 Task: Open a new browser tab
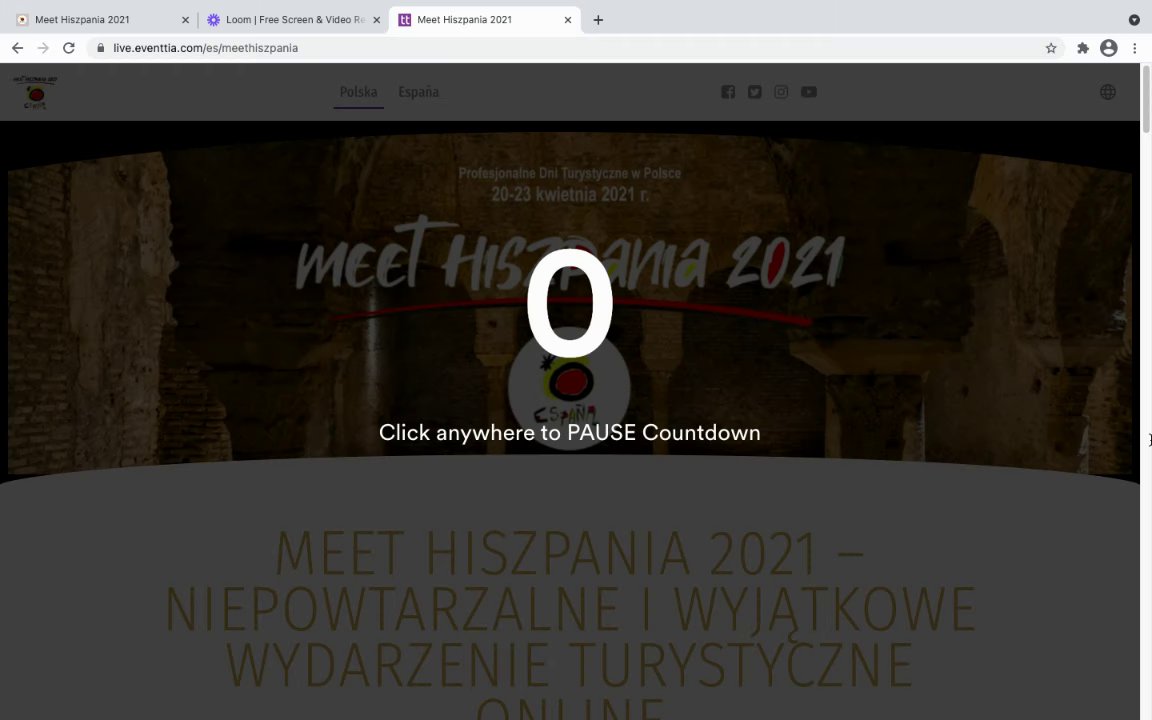click(x=598, y=20)
